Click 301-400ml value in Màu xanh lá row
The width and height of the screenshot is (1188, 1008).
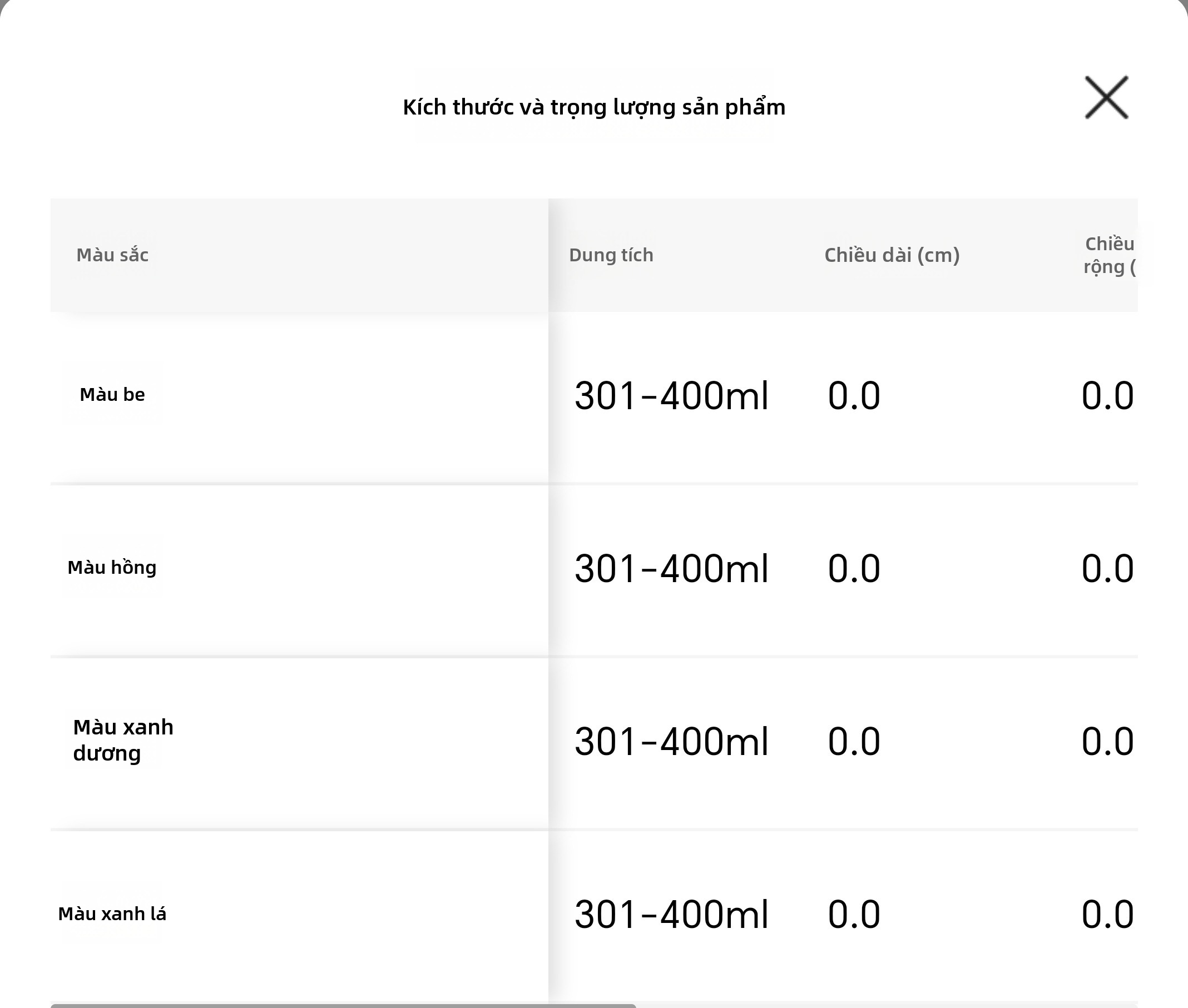tap(671, 914)
